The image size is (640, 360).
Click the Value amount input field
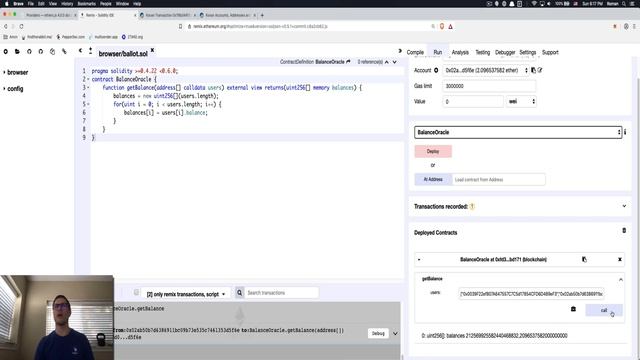click(473, 101)
